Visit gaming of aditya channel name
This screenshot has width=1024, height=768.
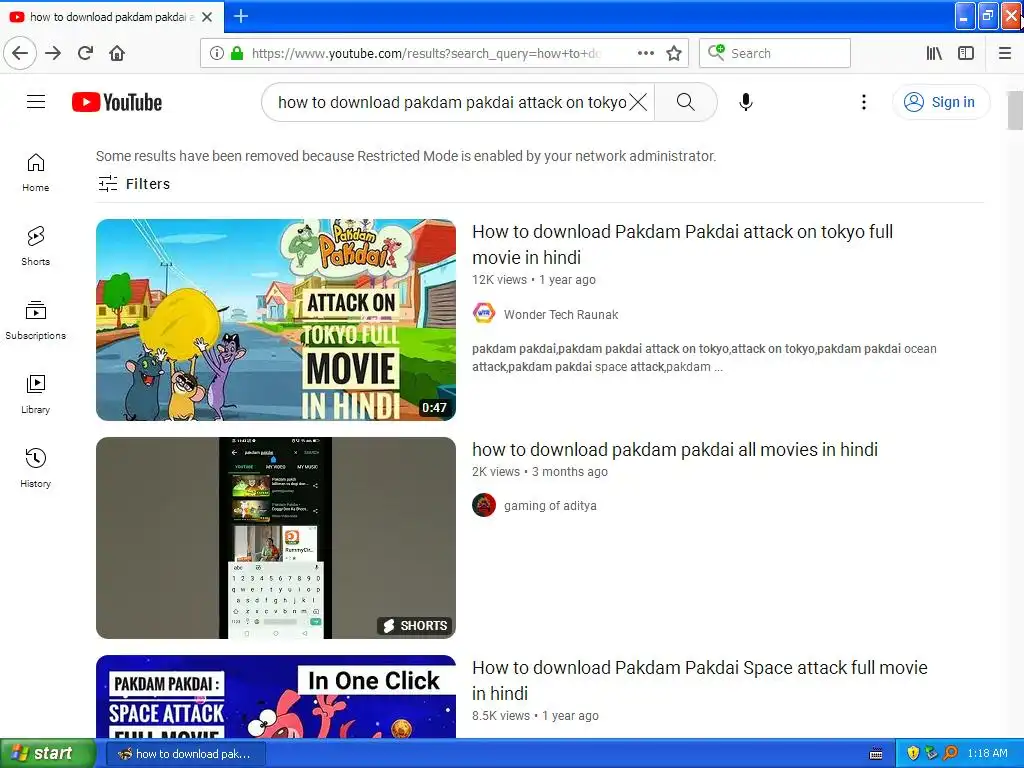pos(550,505)
